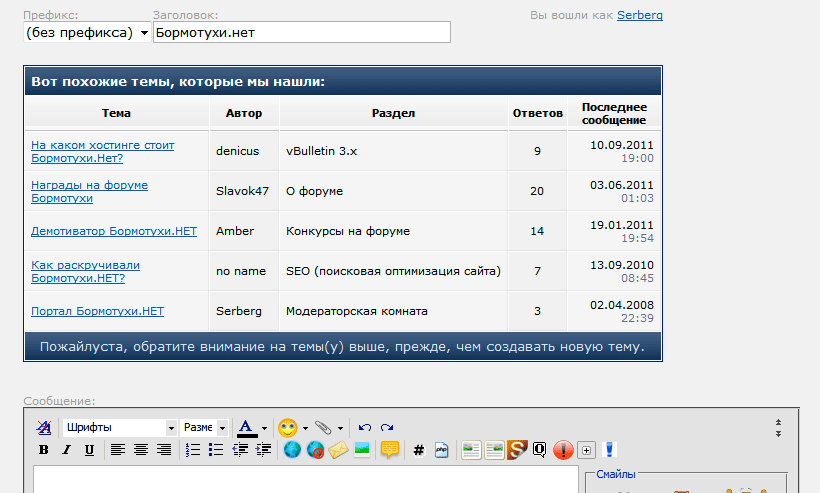
Task: Click the date 10.09.2011 19:00
Action: (x=622, y=152)
